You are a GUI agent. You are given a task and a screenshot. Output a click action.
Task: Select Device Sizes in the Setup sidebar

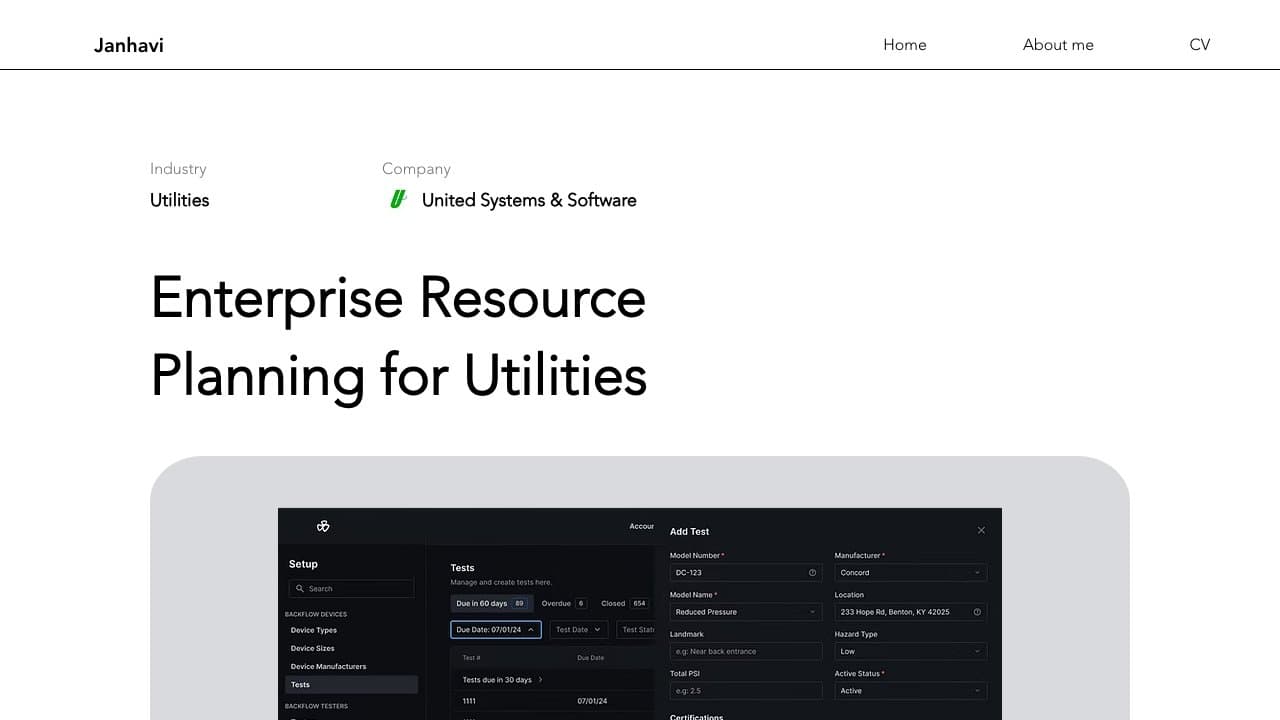click(313, 648)
